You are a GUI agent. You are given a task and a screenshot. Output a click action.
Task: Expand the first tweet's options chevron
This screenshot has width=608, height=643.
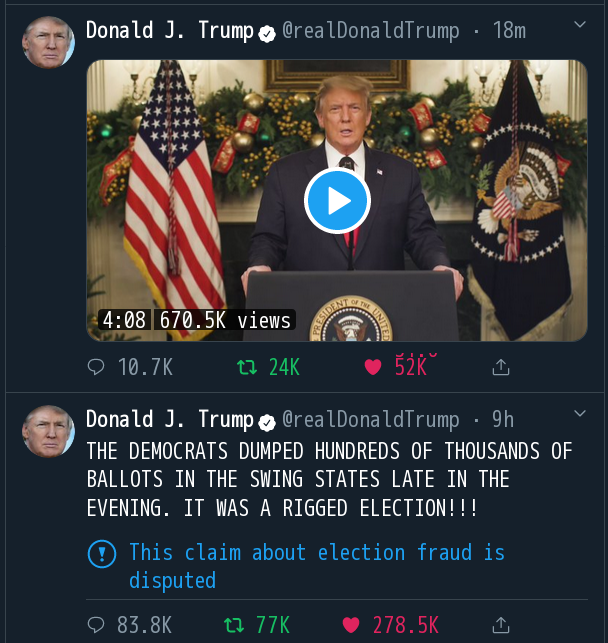[x=580, y=24]
